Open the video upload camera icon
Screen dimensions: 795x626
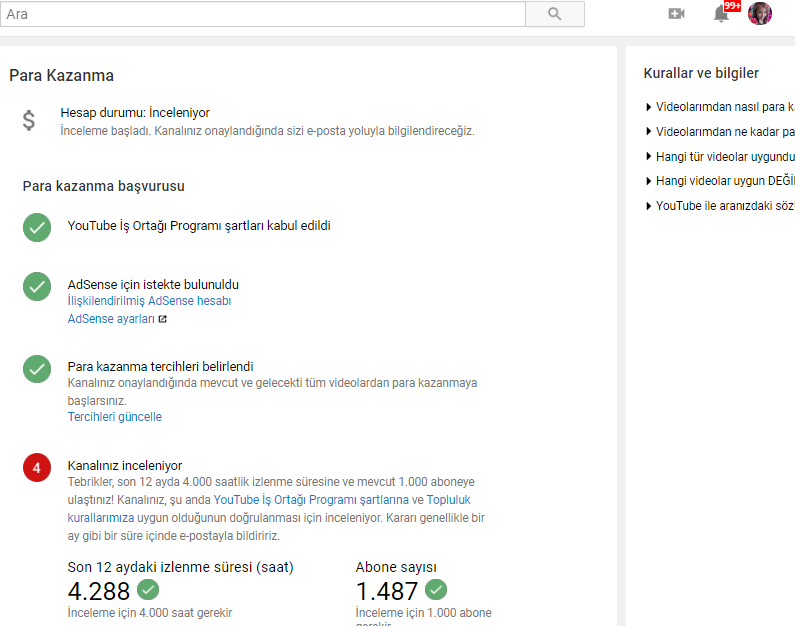click(676, 14)
